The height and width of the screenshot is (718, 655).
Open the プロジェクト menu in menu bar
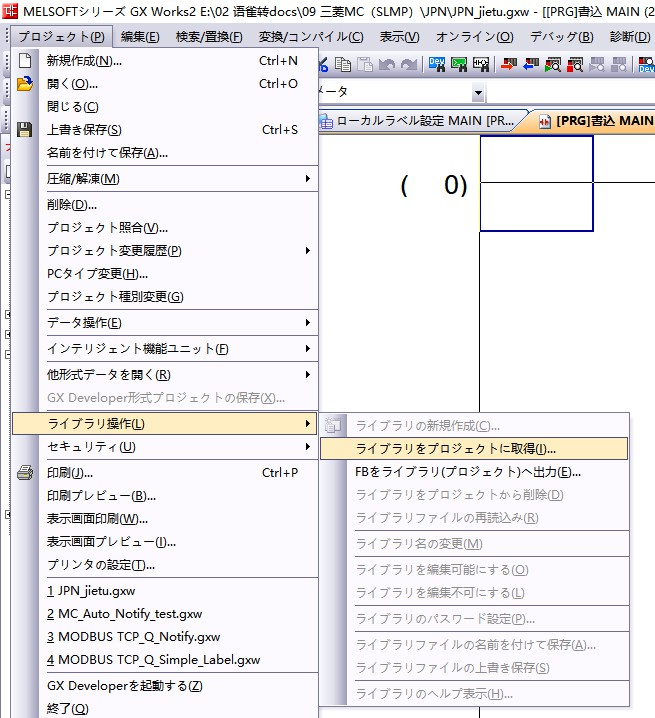(61, 37)
